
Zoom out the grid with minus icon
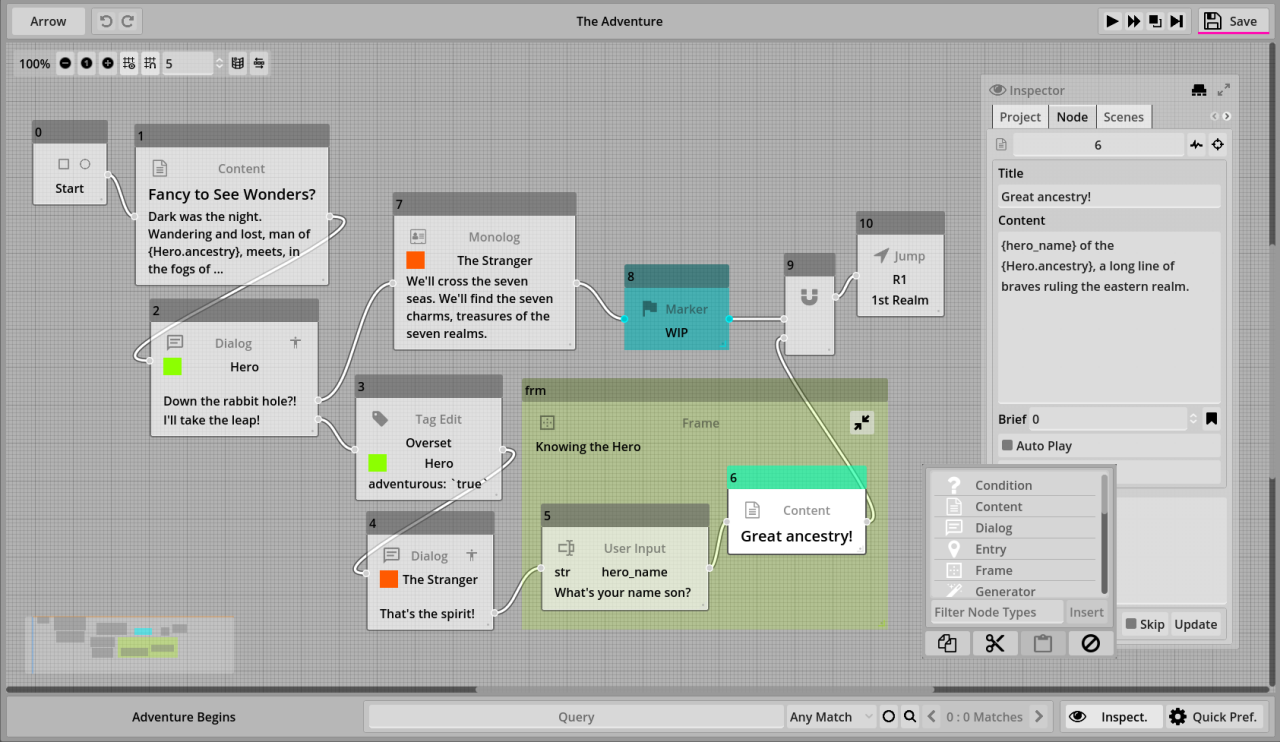(65, 63)
